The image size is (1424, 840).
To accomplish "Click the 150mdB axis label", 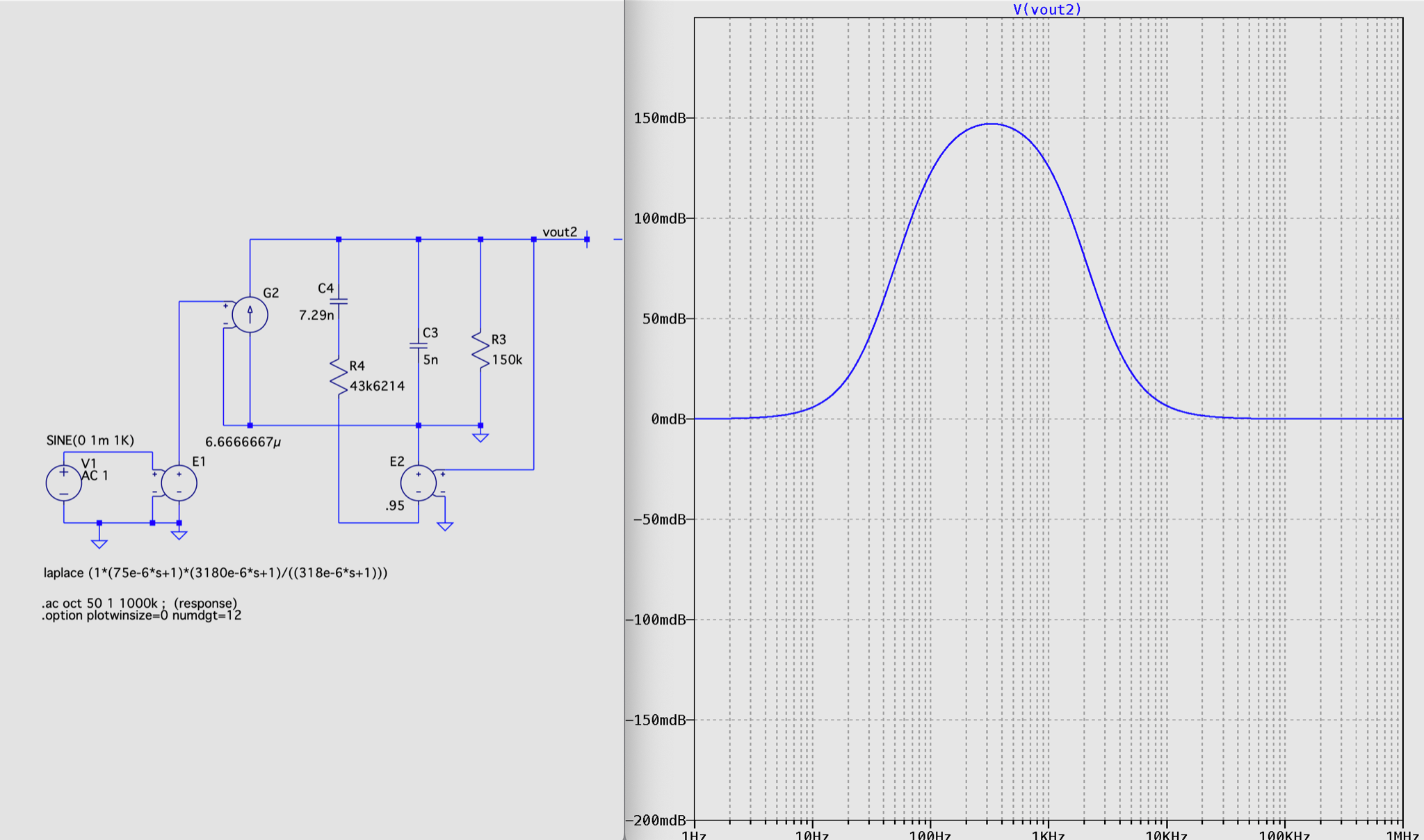I will 659,118.
